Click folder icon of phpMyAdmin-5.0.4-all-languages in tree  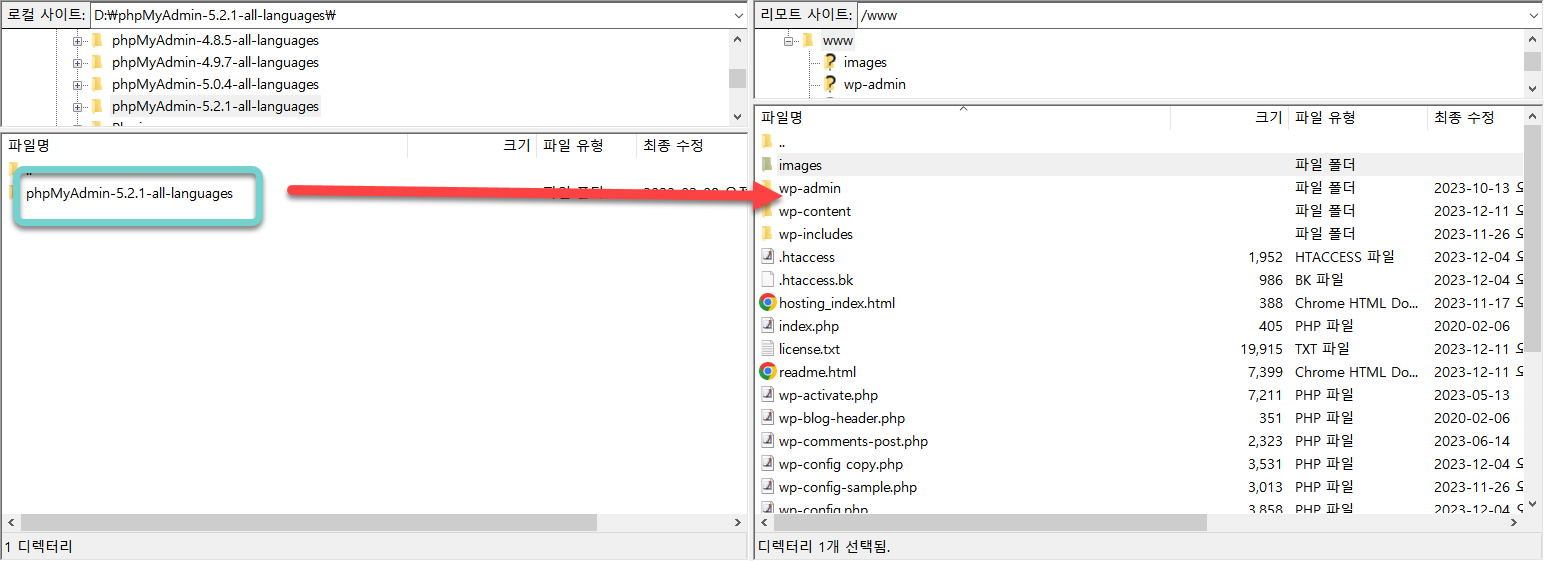tap(97, 85)
